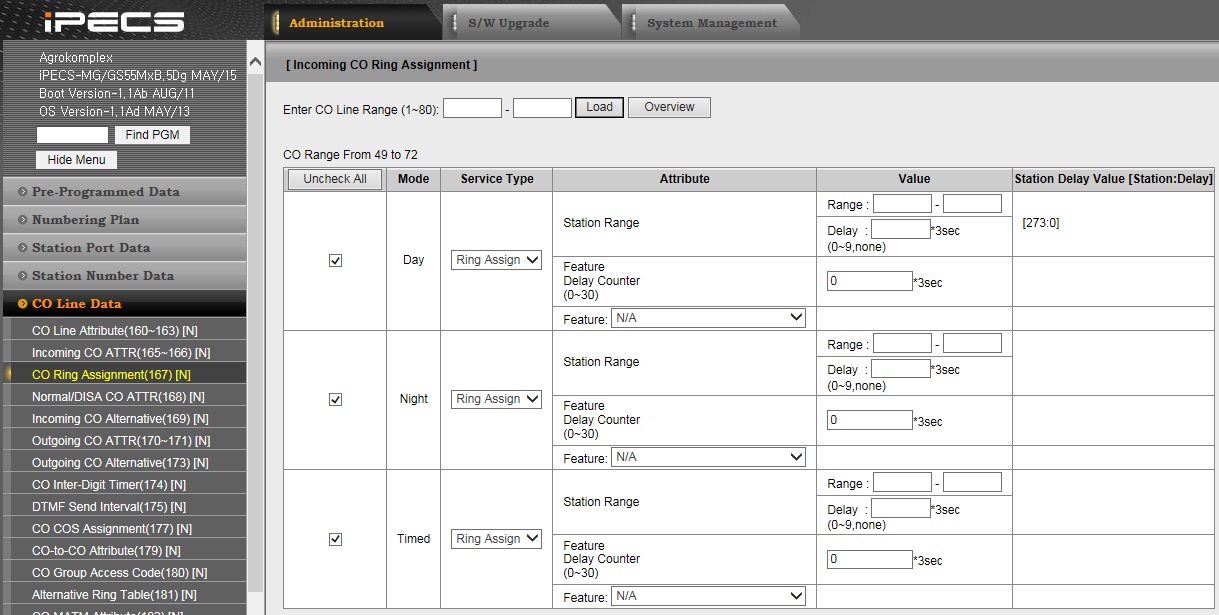Click the Load button
The image size is (1219, 615).
pyautogui.click(x=599, y=107)
